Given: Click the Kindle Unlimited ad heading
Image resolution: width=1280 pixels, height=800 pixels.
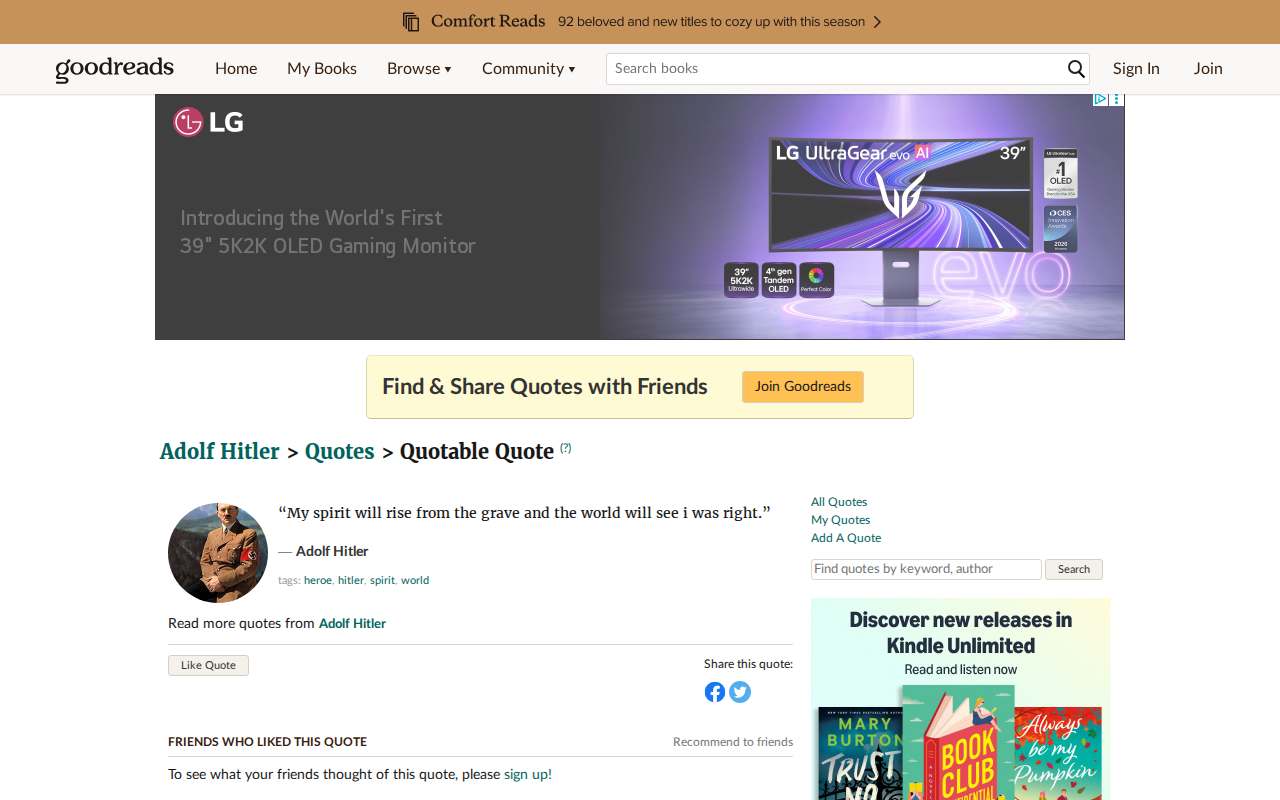Looking at the screenshot, I should pyautogui.click(x=961, y=633).
